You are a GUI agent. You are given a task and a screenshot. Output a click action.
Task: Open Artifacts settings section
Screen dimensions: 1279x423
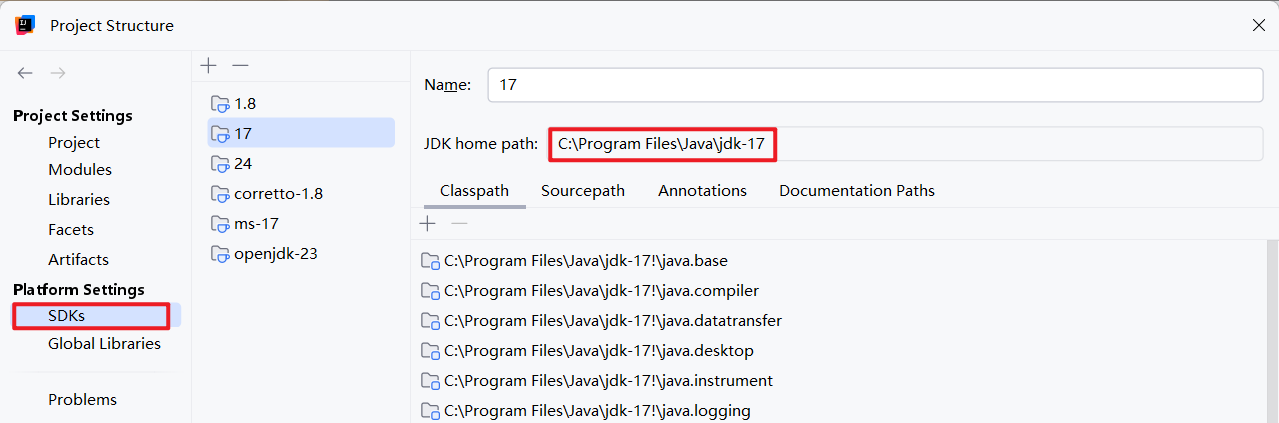78,260
